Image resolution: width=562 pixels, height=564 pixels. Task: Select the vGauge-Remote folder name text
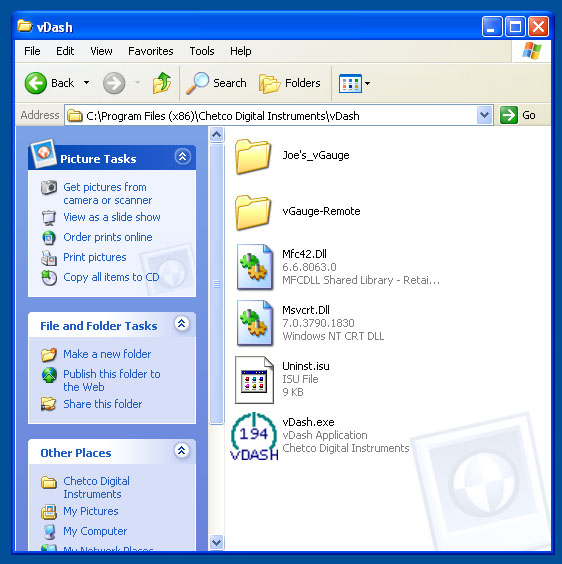point(321,211)
